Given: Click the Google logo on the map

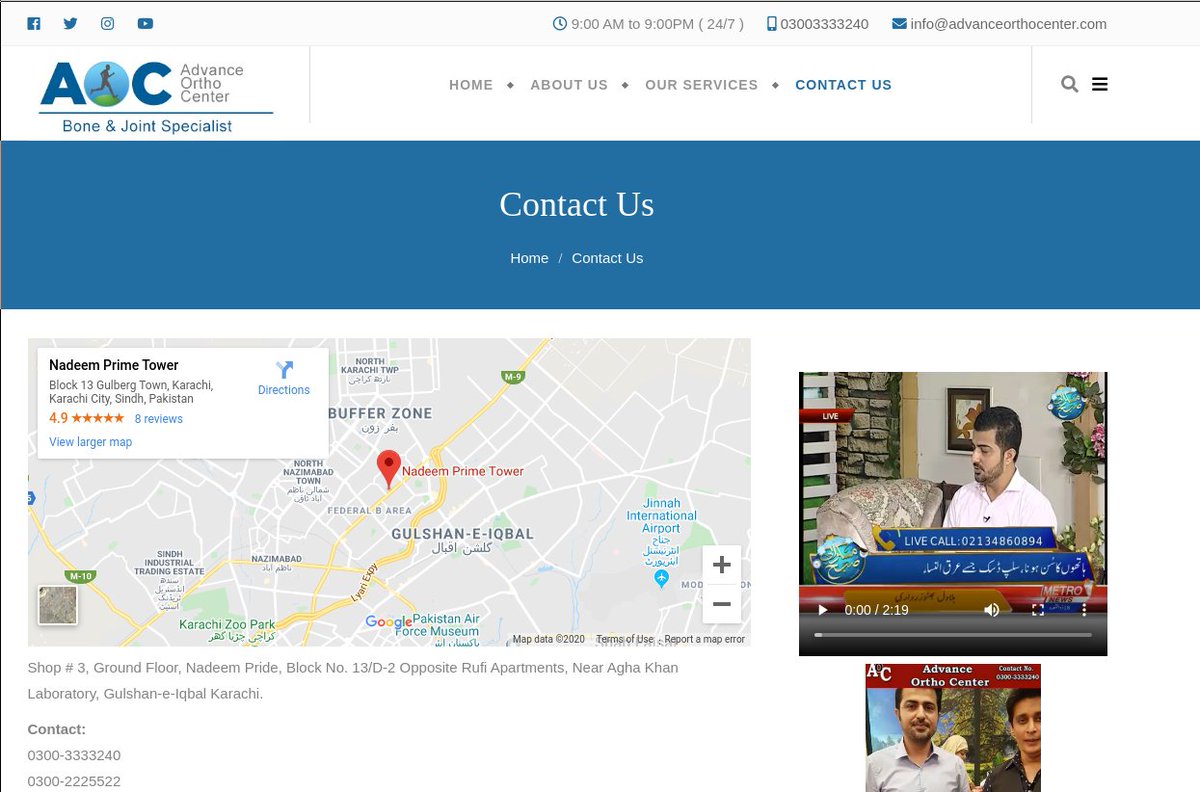Looking at the screenshot, I should (389, 622).
